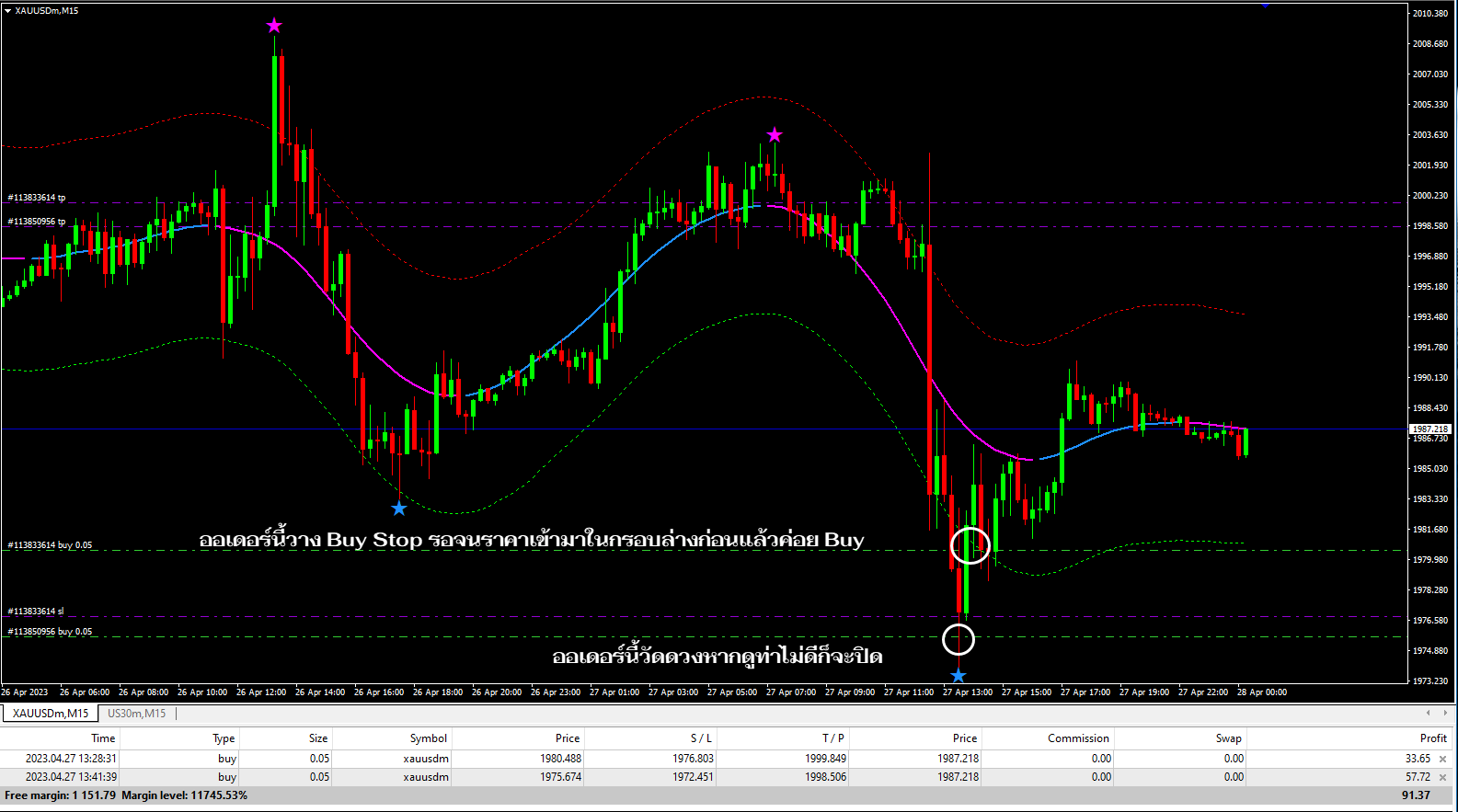Screen dimensions: 1458x812
Task: Click the Symbol column header
Action: pos(428,738)
